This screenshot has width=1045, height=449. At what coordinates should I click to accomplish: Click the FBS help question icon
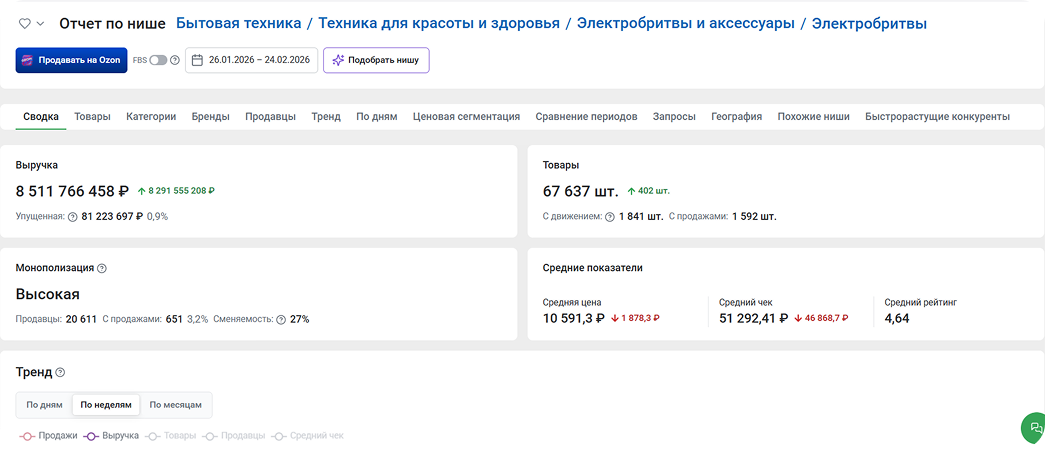click(x=175, y=60)
